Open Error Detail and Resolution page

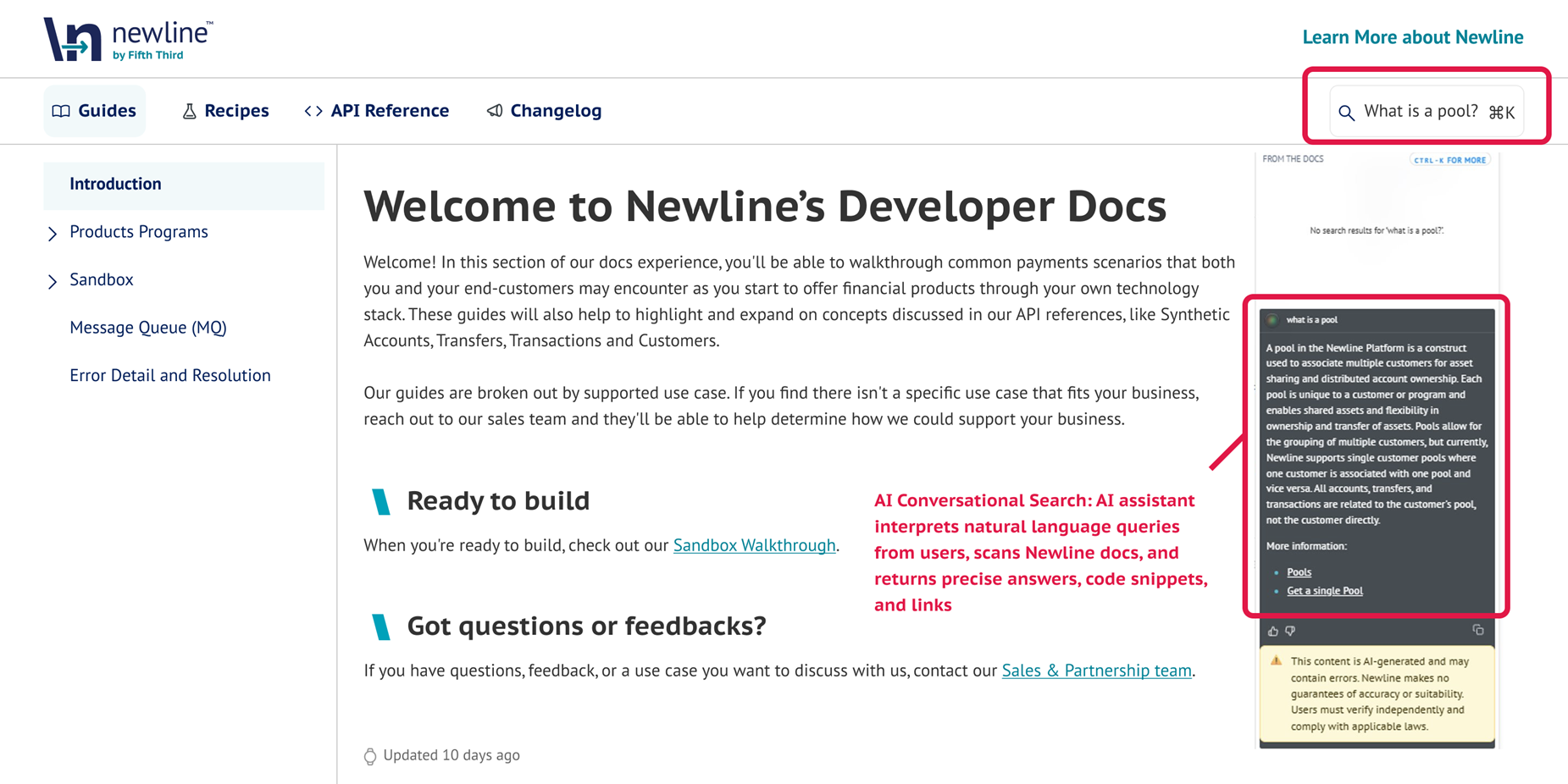pos(170,375)
